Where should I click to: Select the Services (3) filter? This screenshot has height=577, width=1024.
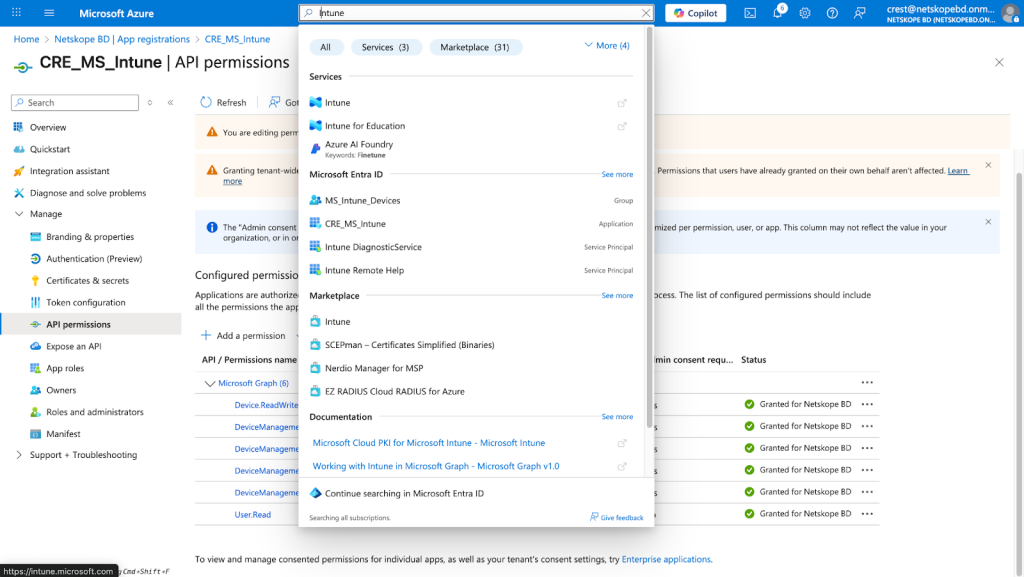[x=385, y=47]
